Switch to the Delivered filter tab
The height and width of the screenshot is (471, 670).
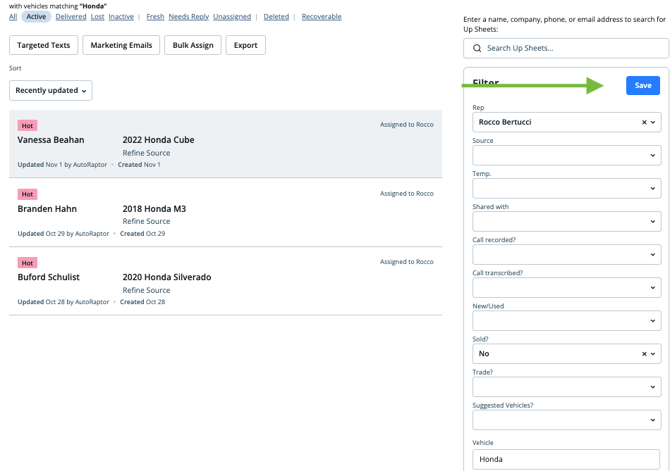[x=70, y=17]
